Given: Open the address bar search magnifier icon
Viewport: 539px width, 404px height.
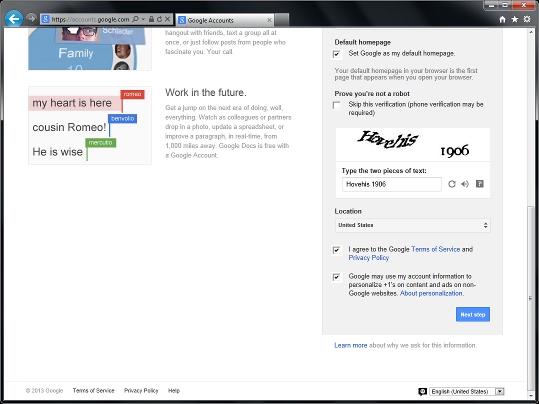Looking at the screenshot, I should (135, 19).
